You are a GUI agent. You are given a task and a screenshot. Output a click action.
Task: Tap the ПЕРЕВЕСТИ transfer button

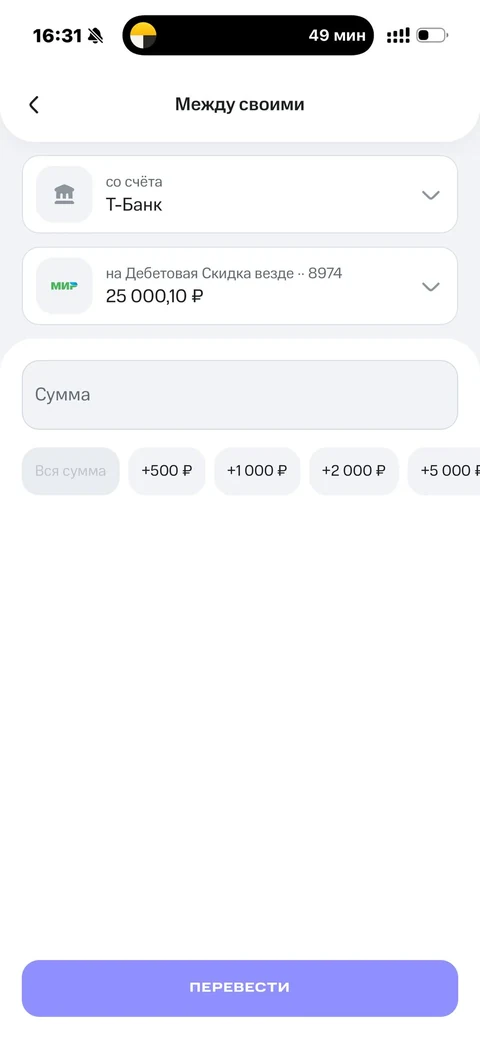pyautogui.click(x=240, y=988)
